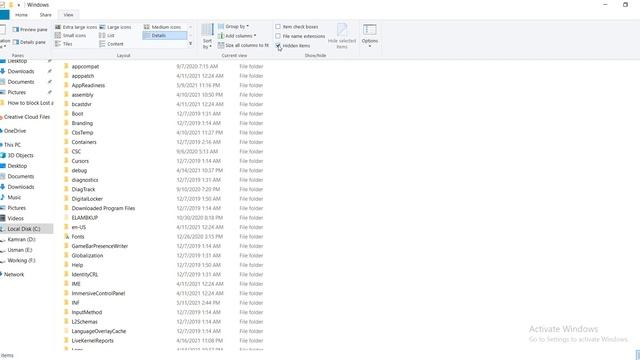
Task: Select the Cursors folder icon
Action: (66, 160)
